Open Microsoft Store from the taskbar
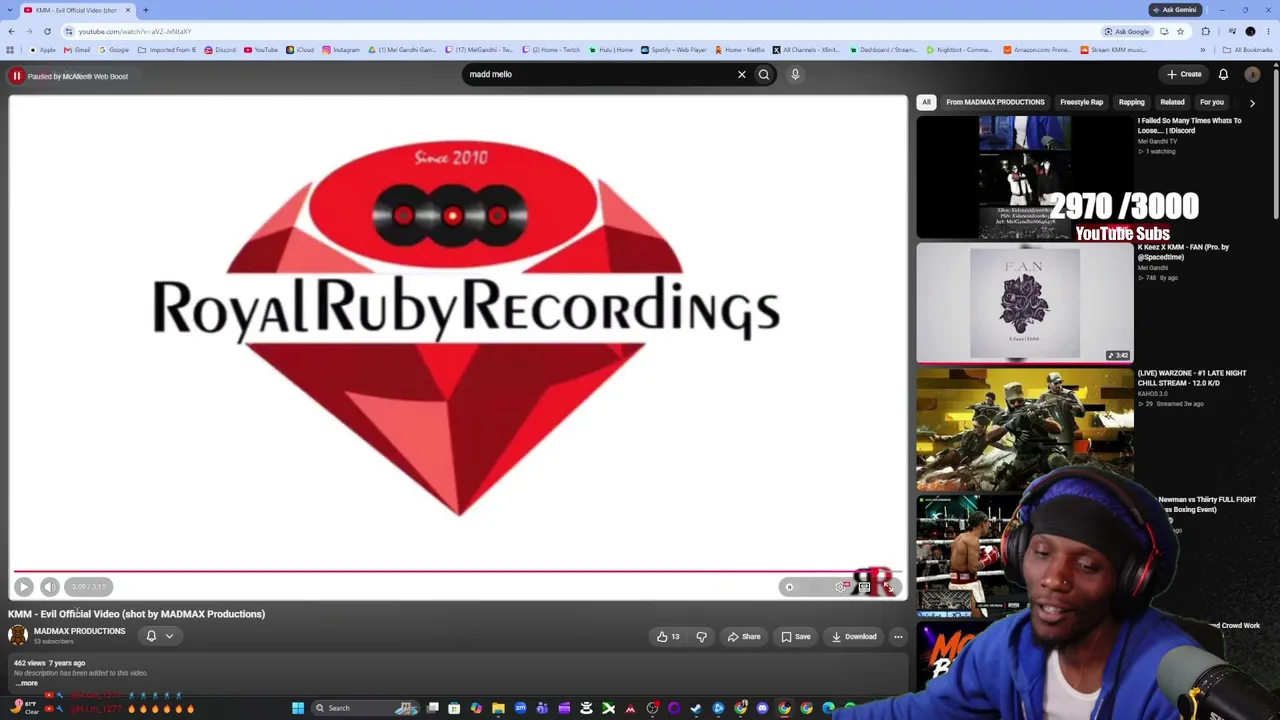The width and height of the screenshot is (1280, 720). [x=454, y=708]
